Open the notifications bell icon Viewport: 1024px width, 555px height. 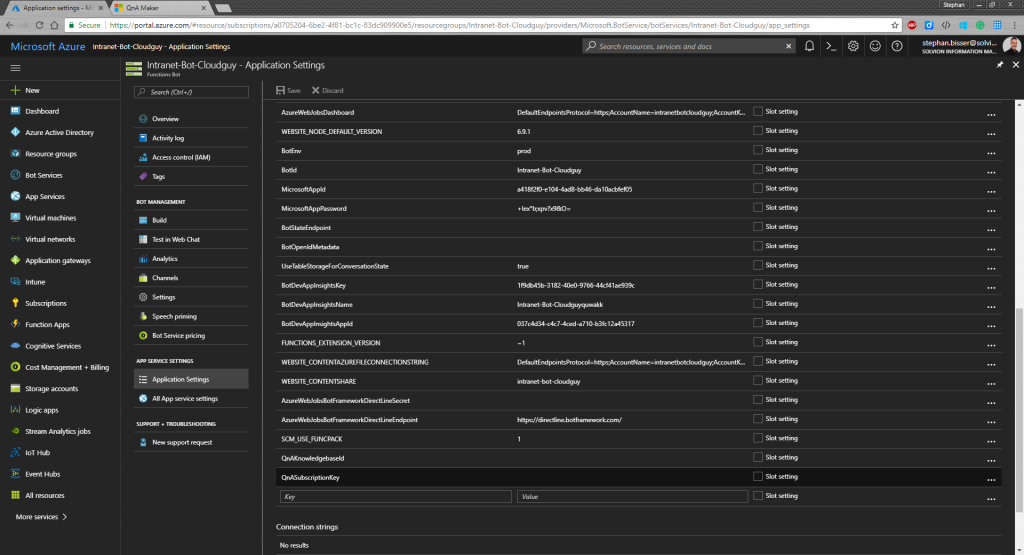[x=809, y=46]
